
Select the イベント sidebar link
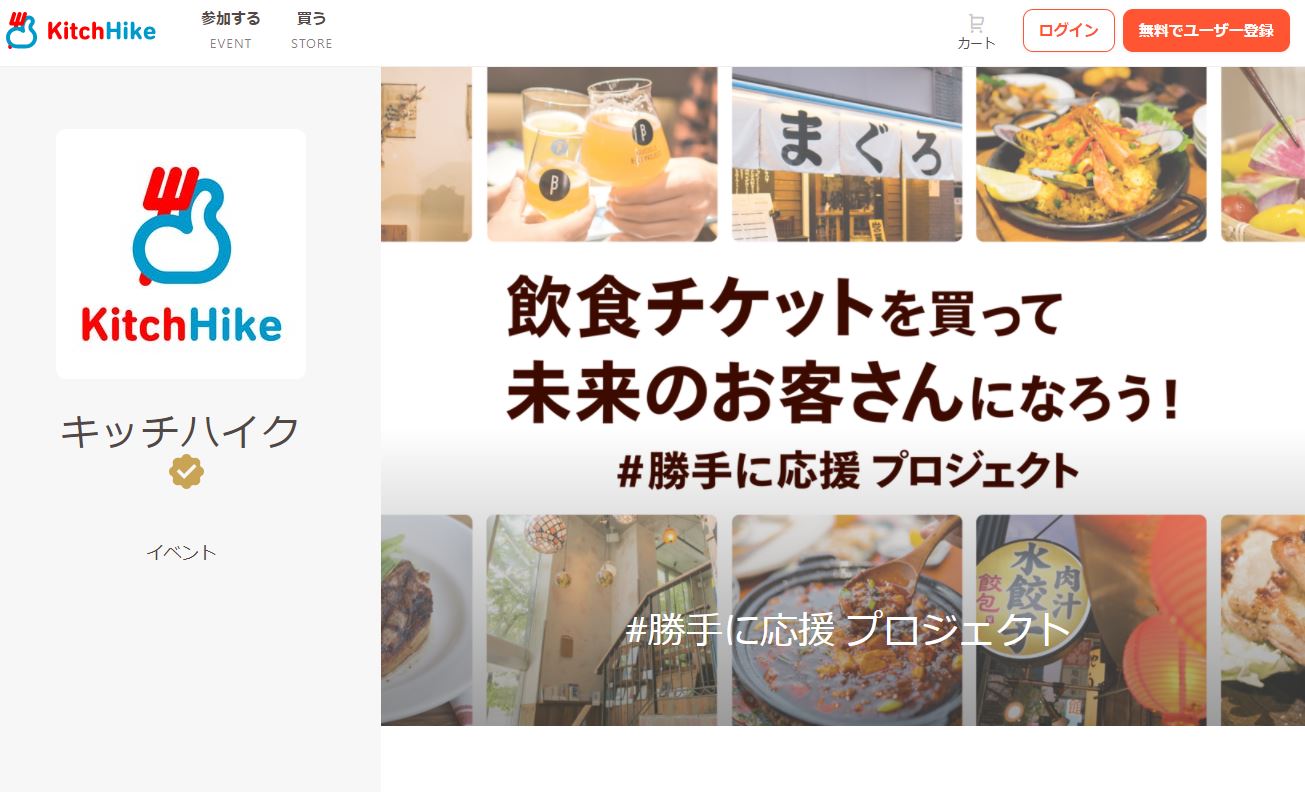(181, 552)
